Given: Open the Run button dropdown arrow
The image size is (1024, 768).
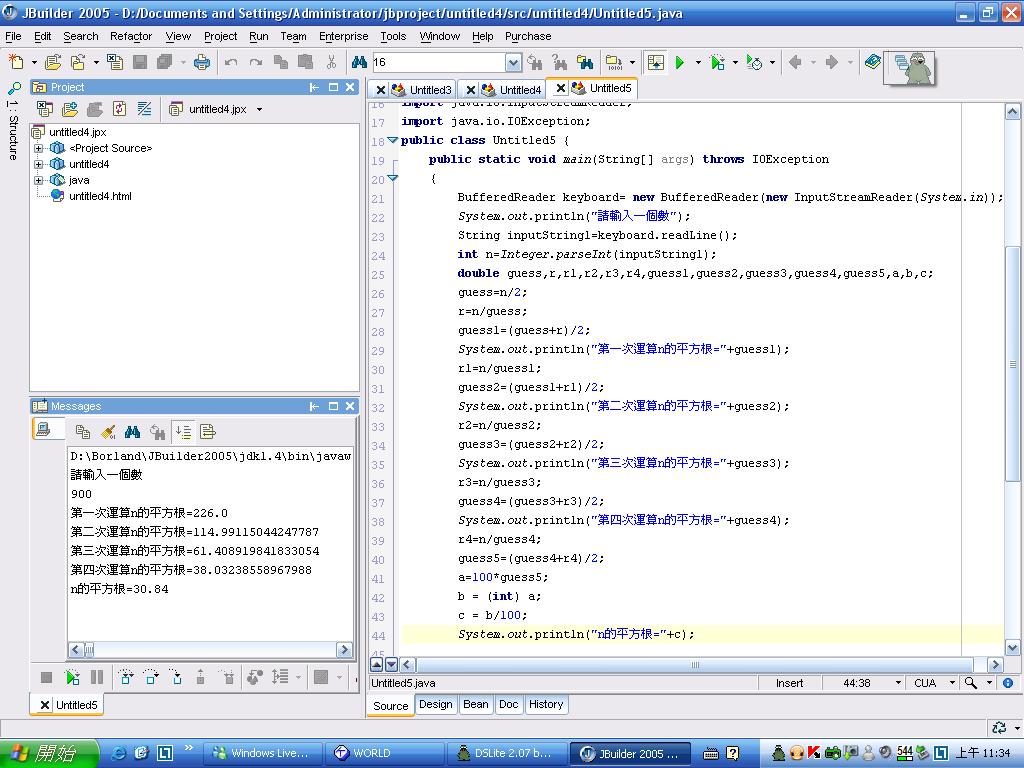Looking at the screenshot, I should click(698, 63).
